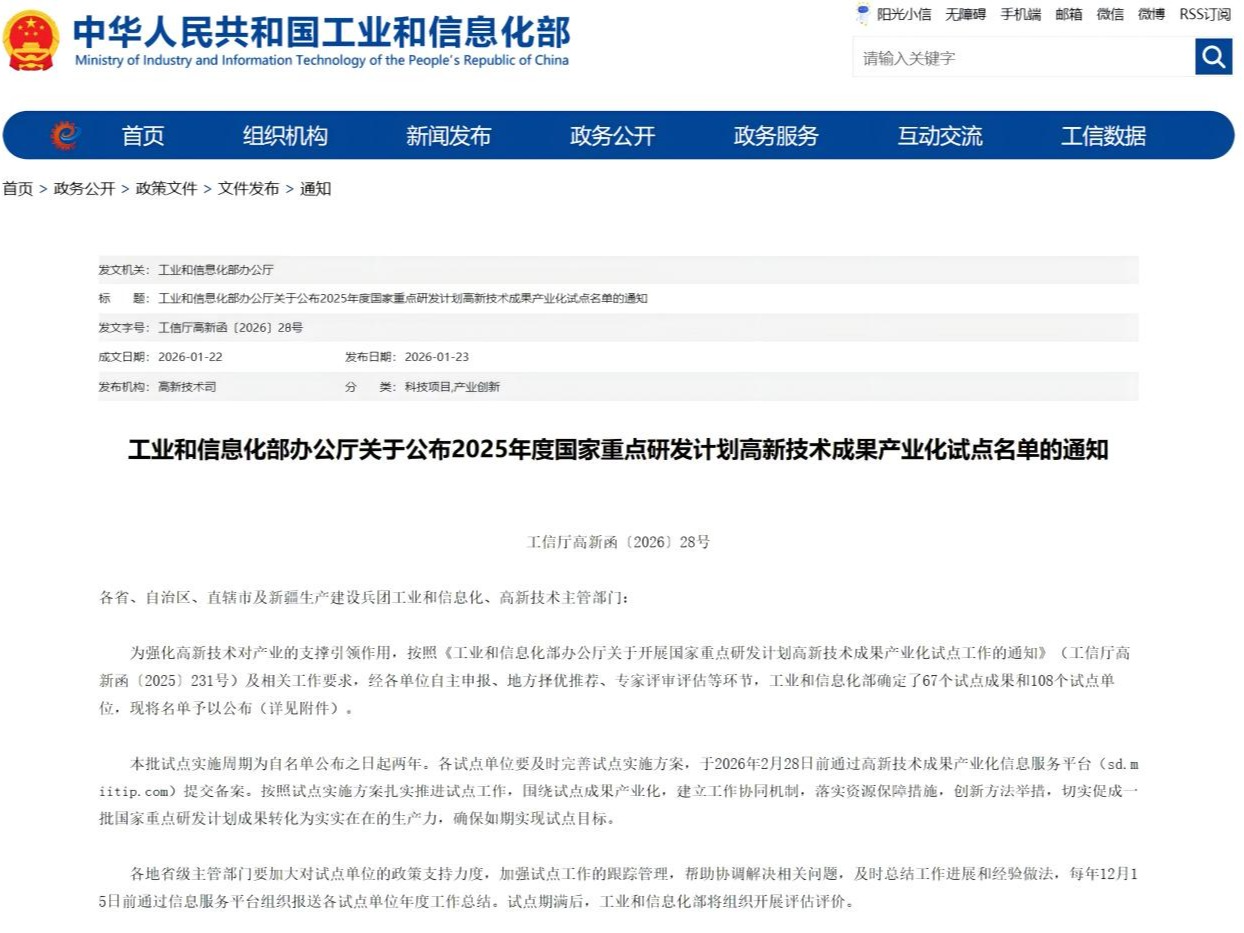Go to the 工信数据 section
Screen dimensions: 1244x933
1103,136
